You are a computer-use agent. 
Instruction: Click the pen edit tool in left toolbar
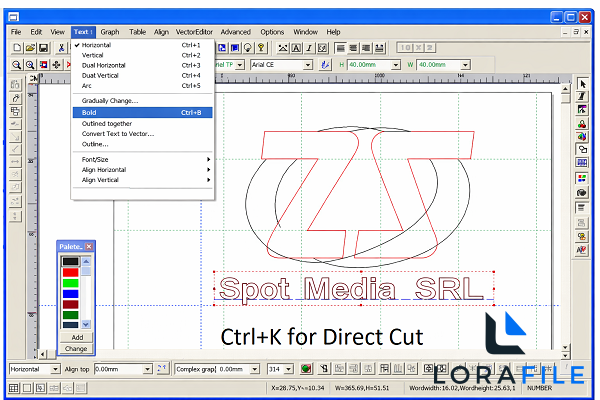[x=15, y=98]
